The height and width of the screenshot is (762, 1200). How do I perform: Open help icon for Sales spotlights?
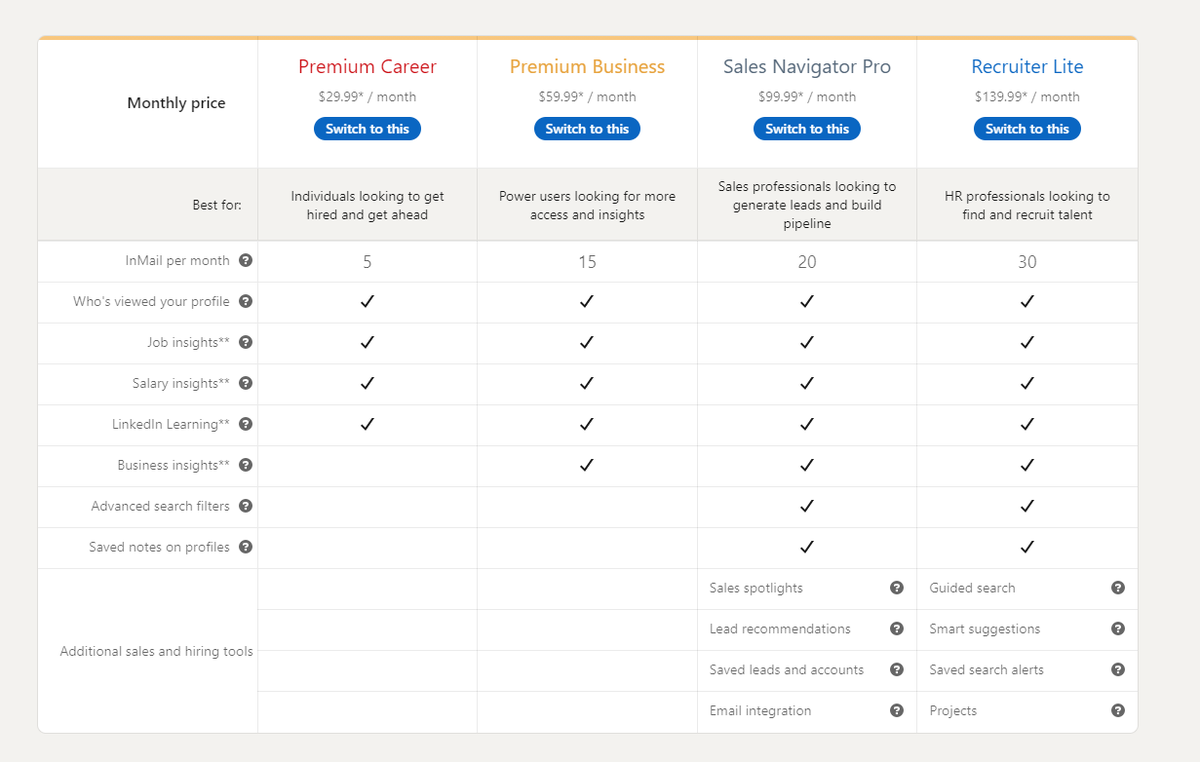click(897, 588)
